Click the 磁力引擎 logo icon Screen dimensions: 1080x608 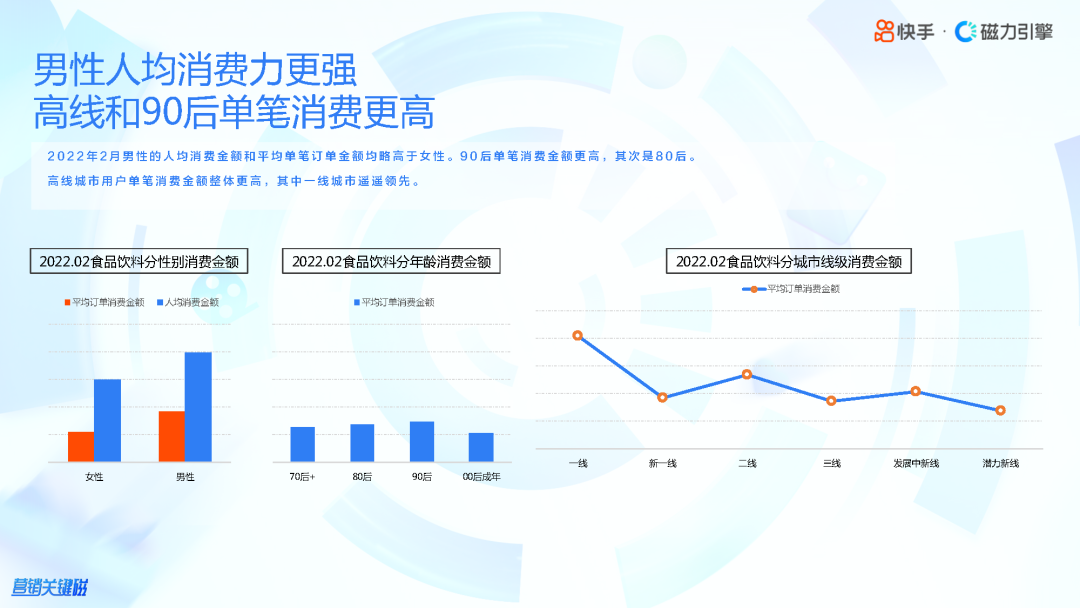(965, 31)
